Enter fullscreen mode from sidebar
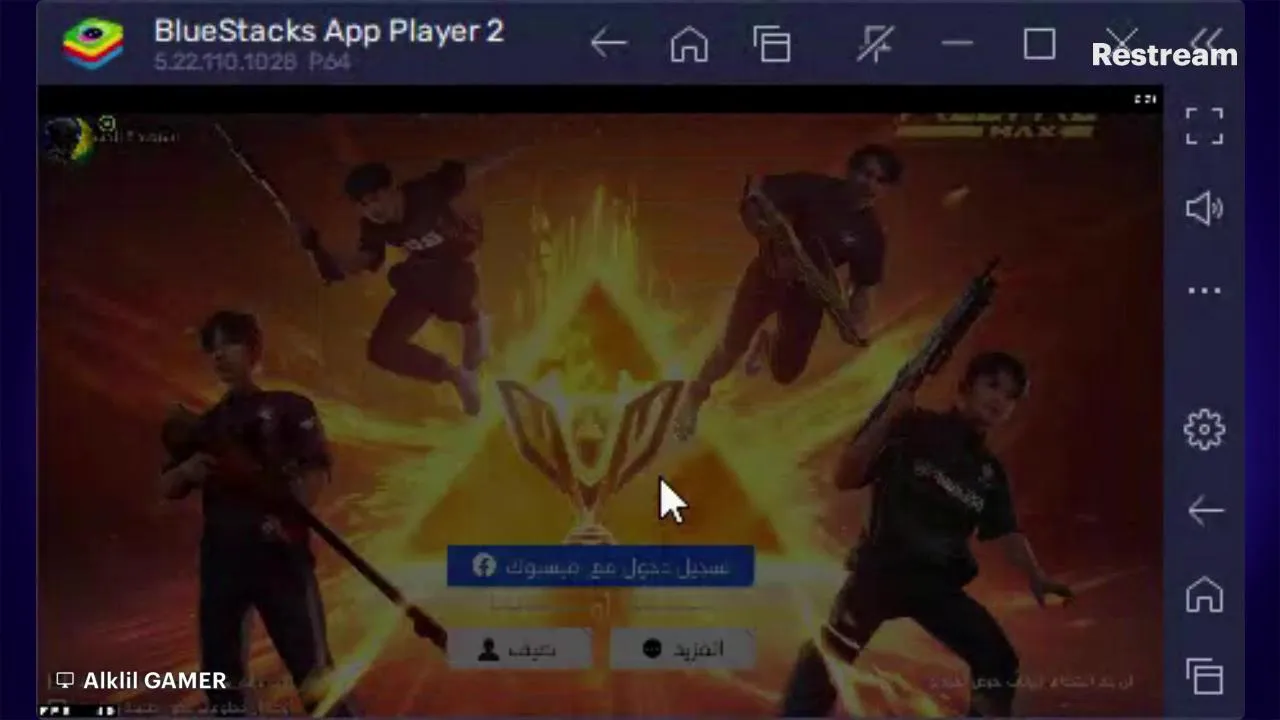1280x720 pixels. point(1204,126)
